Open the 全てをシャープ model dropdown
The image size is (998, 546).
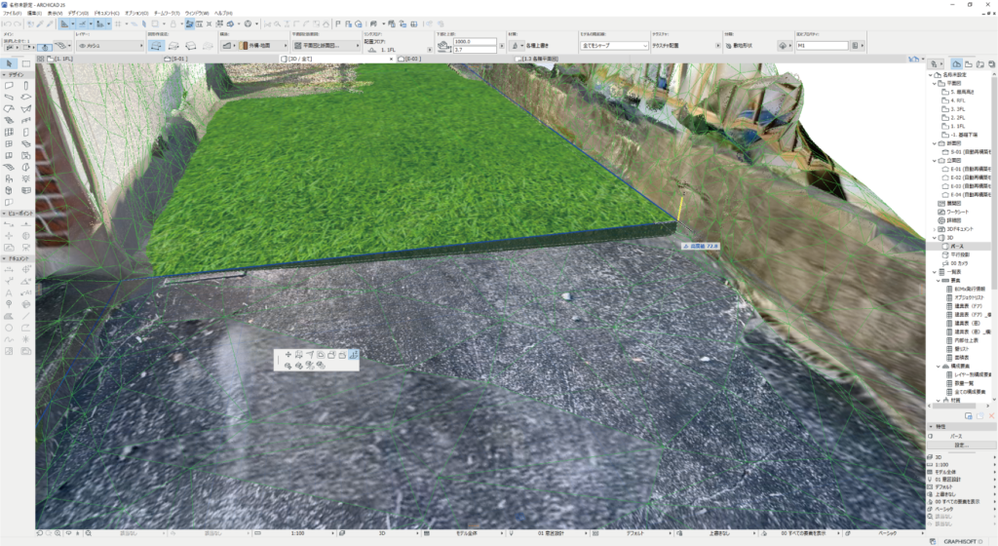point(614,46)
